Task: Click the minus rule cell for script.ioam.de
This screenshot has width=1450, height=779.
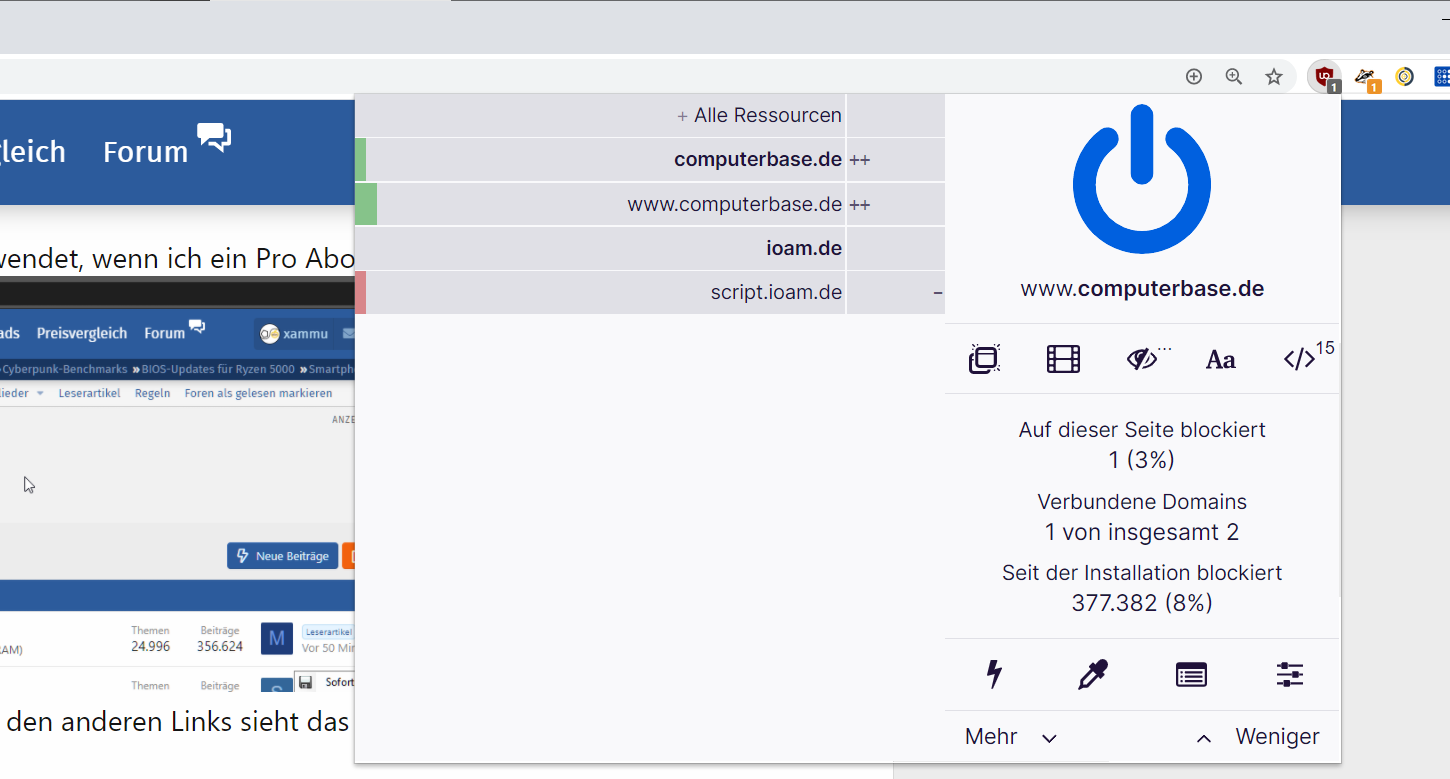Action: pyautogui.click(x=895, y=292)
